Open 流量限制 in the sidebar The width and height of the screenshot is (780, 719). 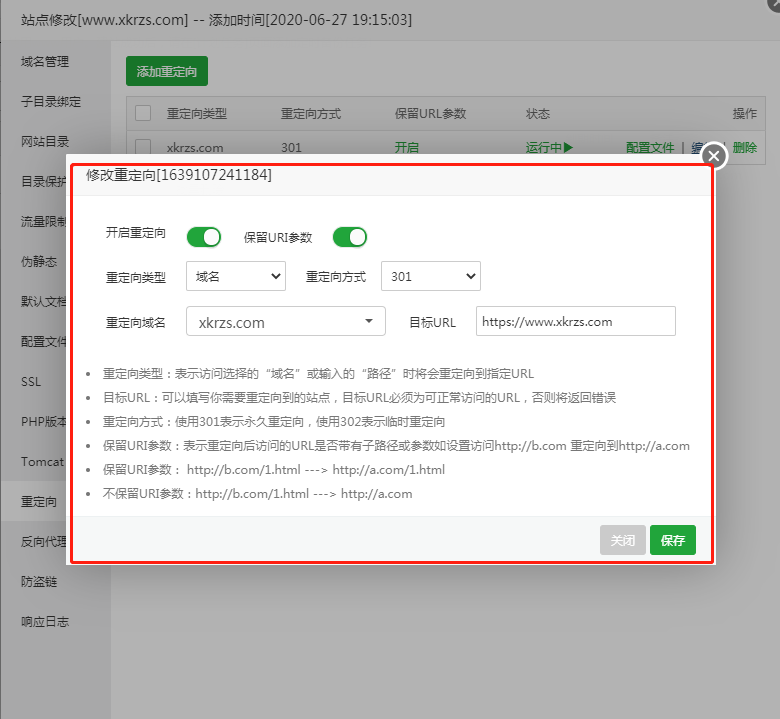(x=44, y=221)
